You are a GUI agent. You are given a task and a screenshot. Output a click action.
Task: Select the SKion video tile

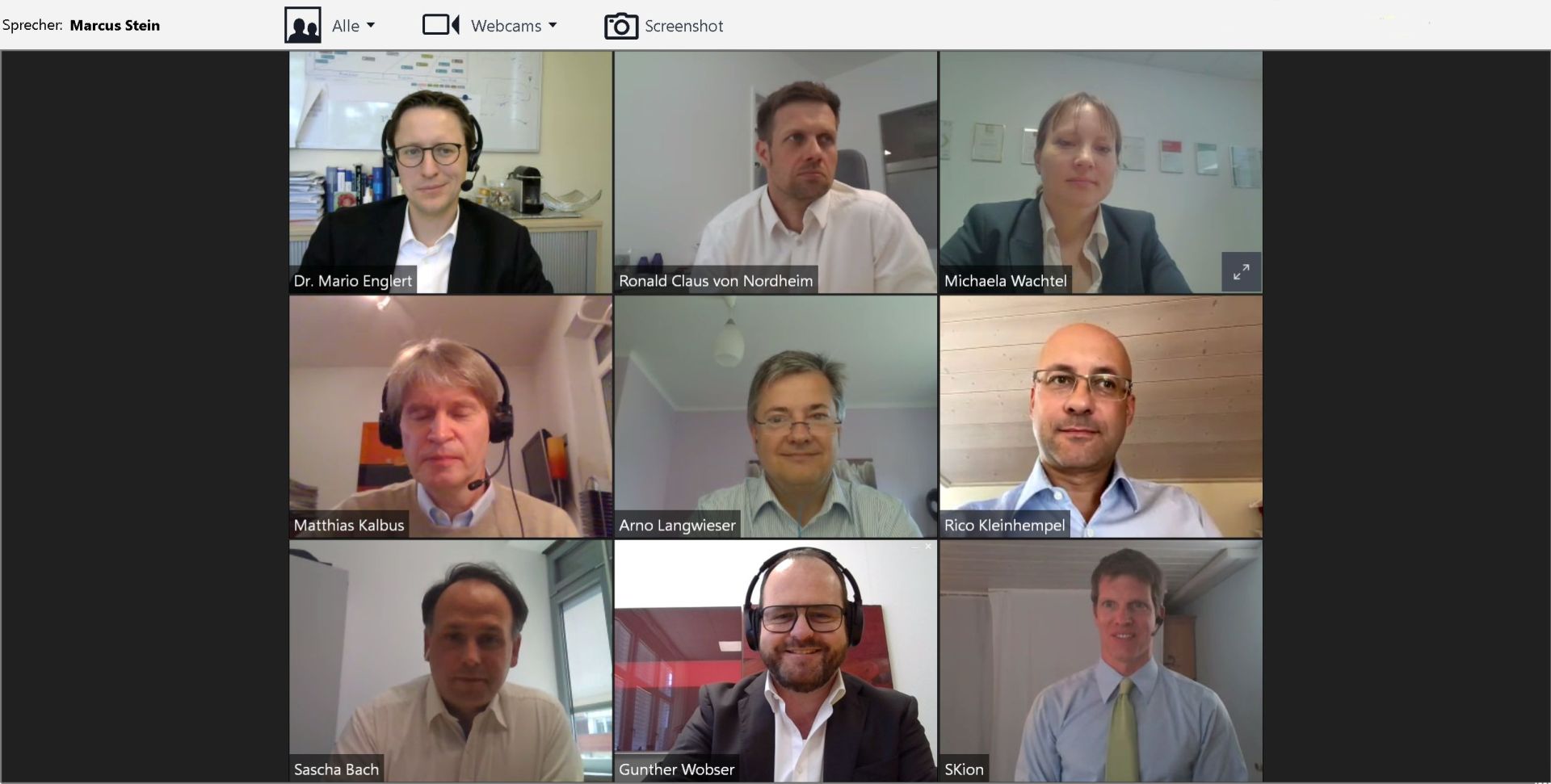[x=1101, y=661]
